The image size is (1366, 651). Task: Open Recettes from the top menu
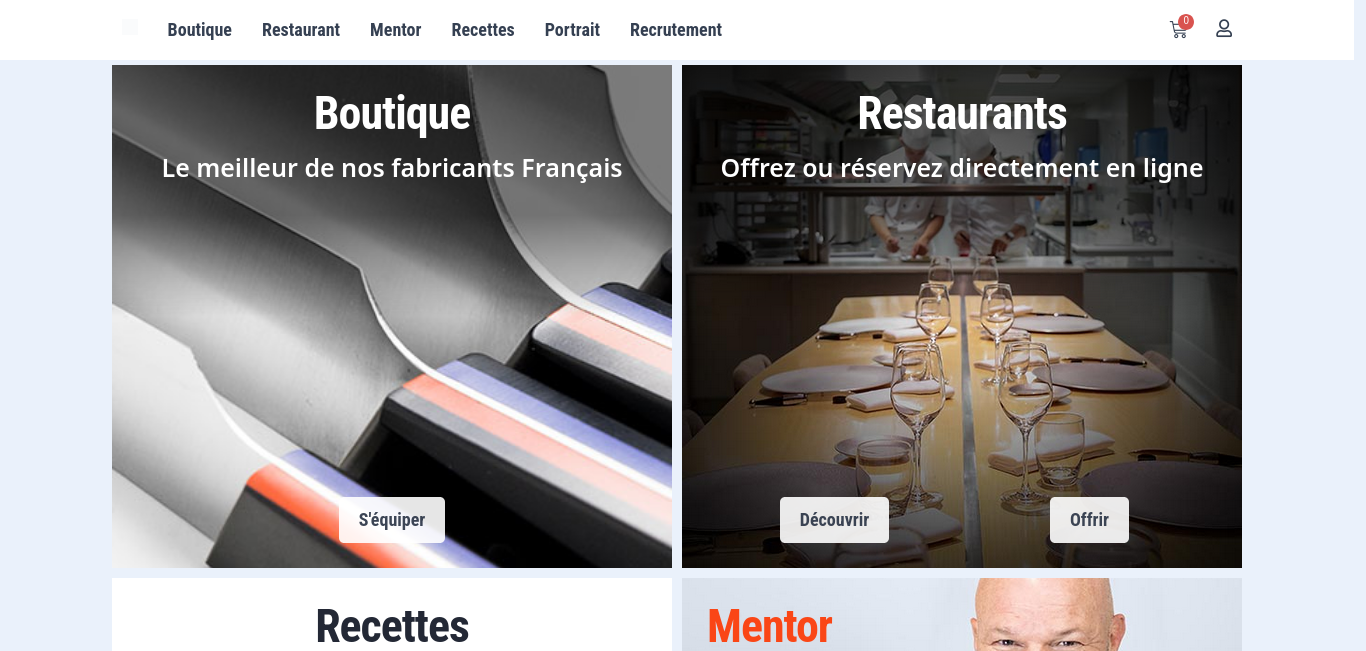pyautogui.click(x=483, y=30)
